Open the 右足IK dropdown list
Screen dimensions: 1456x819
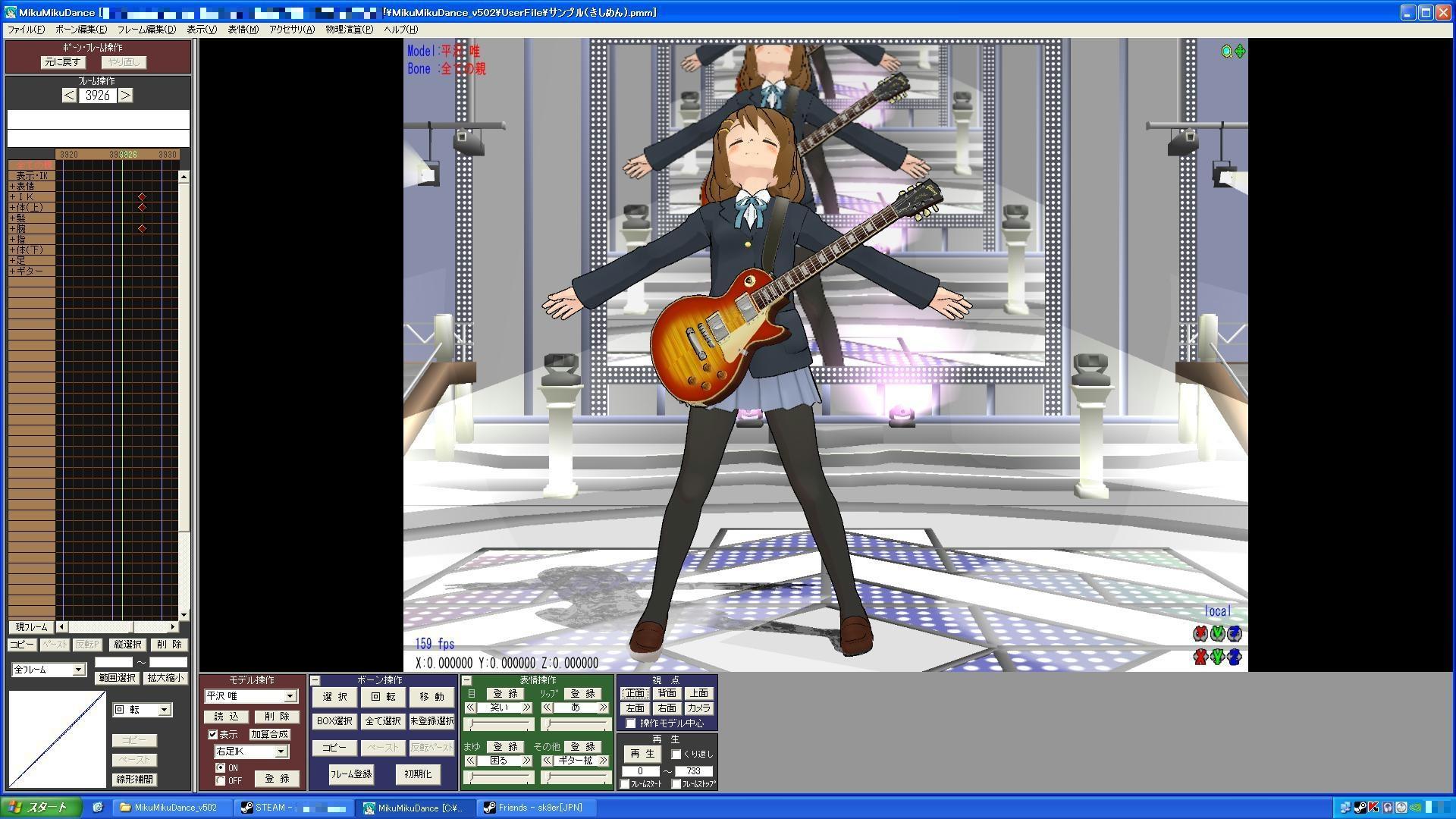[281, 752]
